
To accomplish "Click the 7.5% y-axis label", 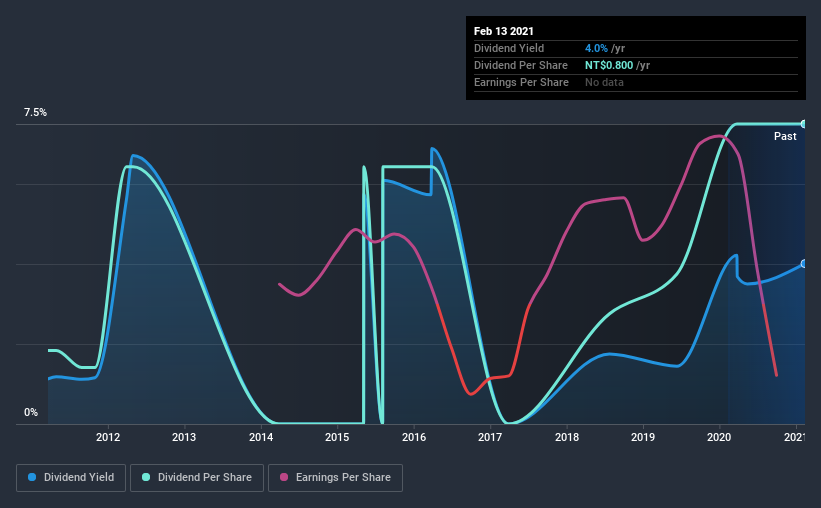I will 35,113.
